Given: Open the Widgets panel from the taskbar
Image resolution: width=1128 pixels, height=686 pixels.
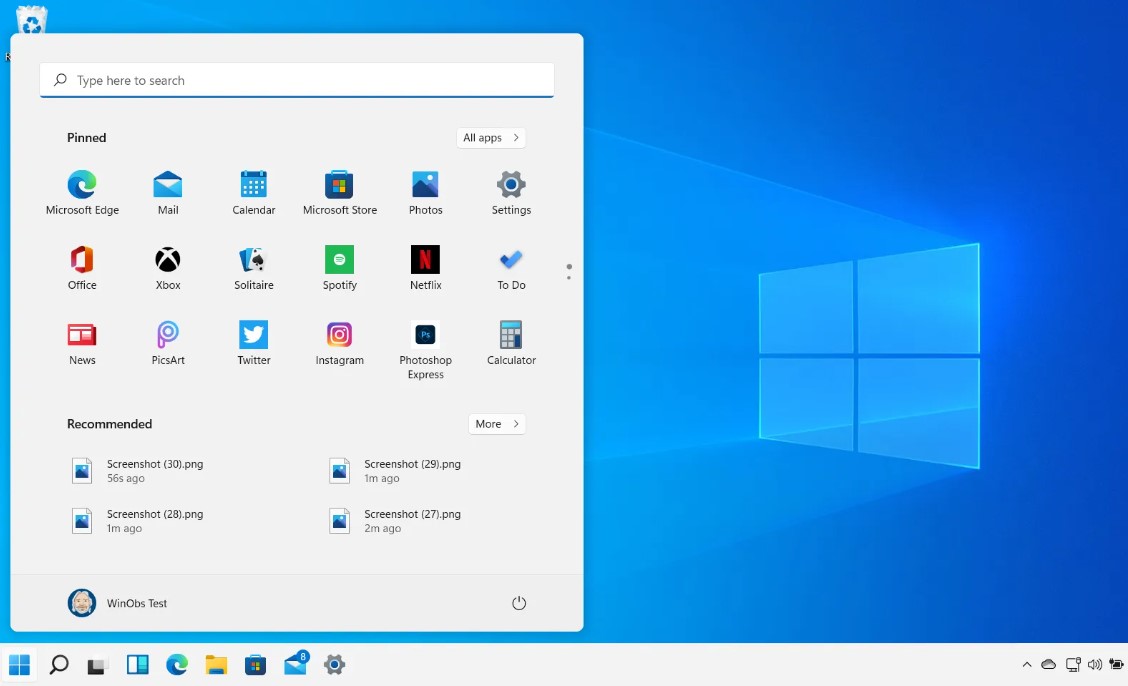Looking at the screenshot, I should click(137, 664).
